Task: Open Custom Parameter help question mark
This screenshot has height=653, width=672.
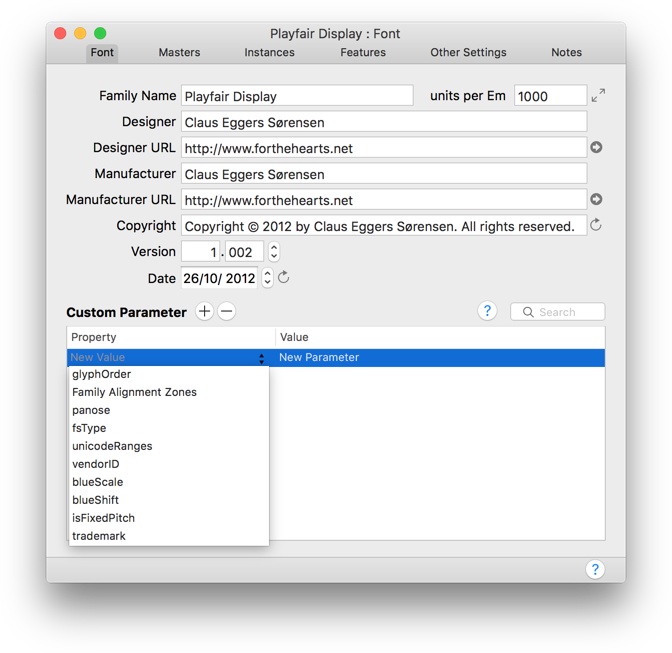Action: pyautogui.click(x=487, y=311)
